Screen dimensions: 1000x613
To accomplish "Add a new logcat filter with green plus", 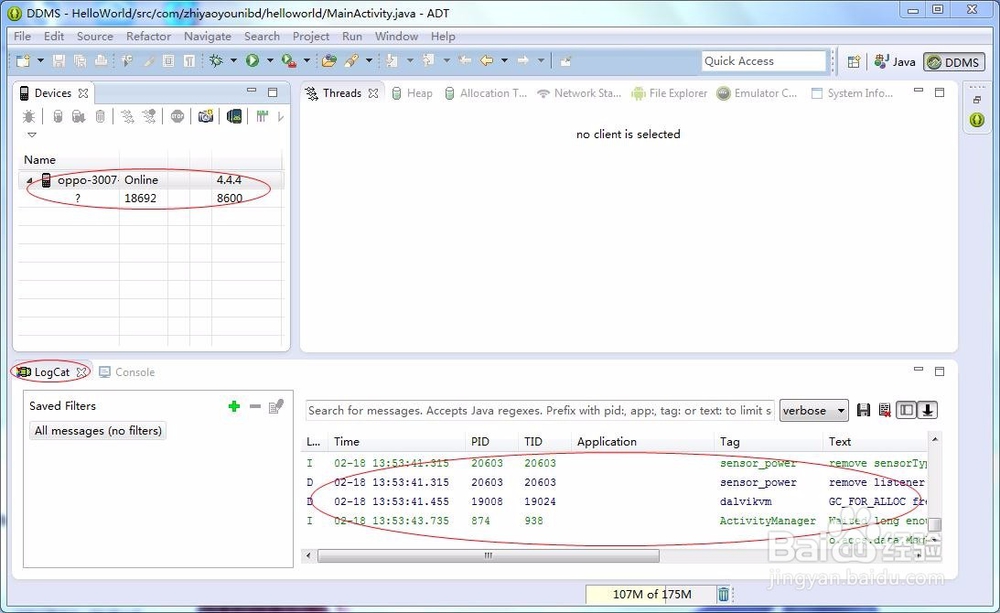I will pyautogui.click(x=234, y=406).
